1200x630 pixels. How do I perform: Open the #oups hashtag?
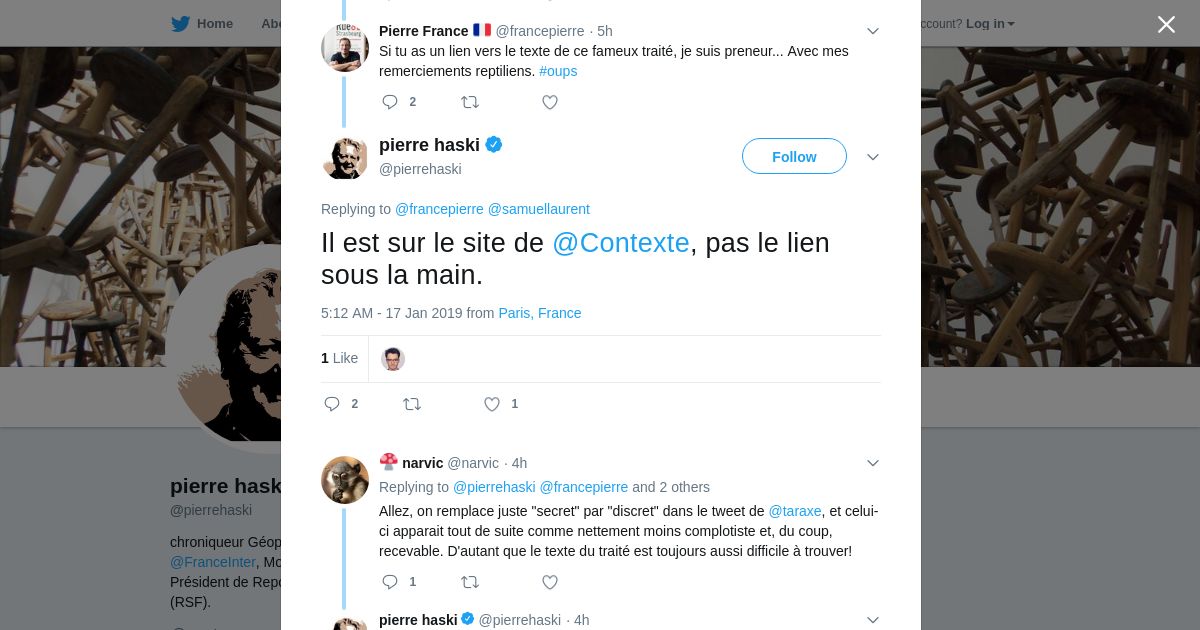[558, 71]
